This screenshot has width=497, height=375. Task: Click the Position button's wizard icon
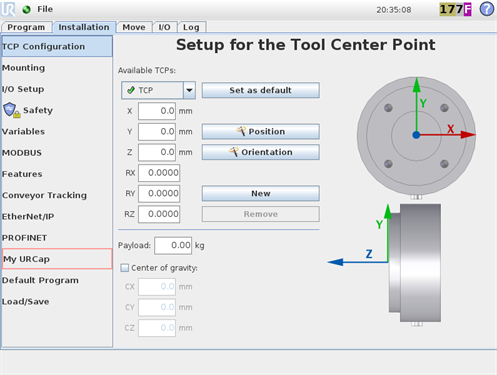[x=241, y=131]
